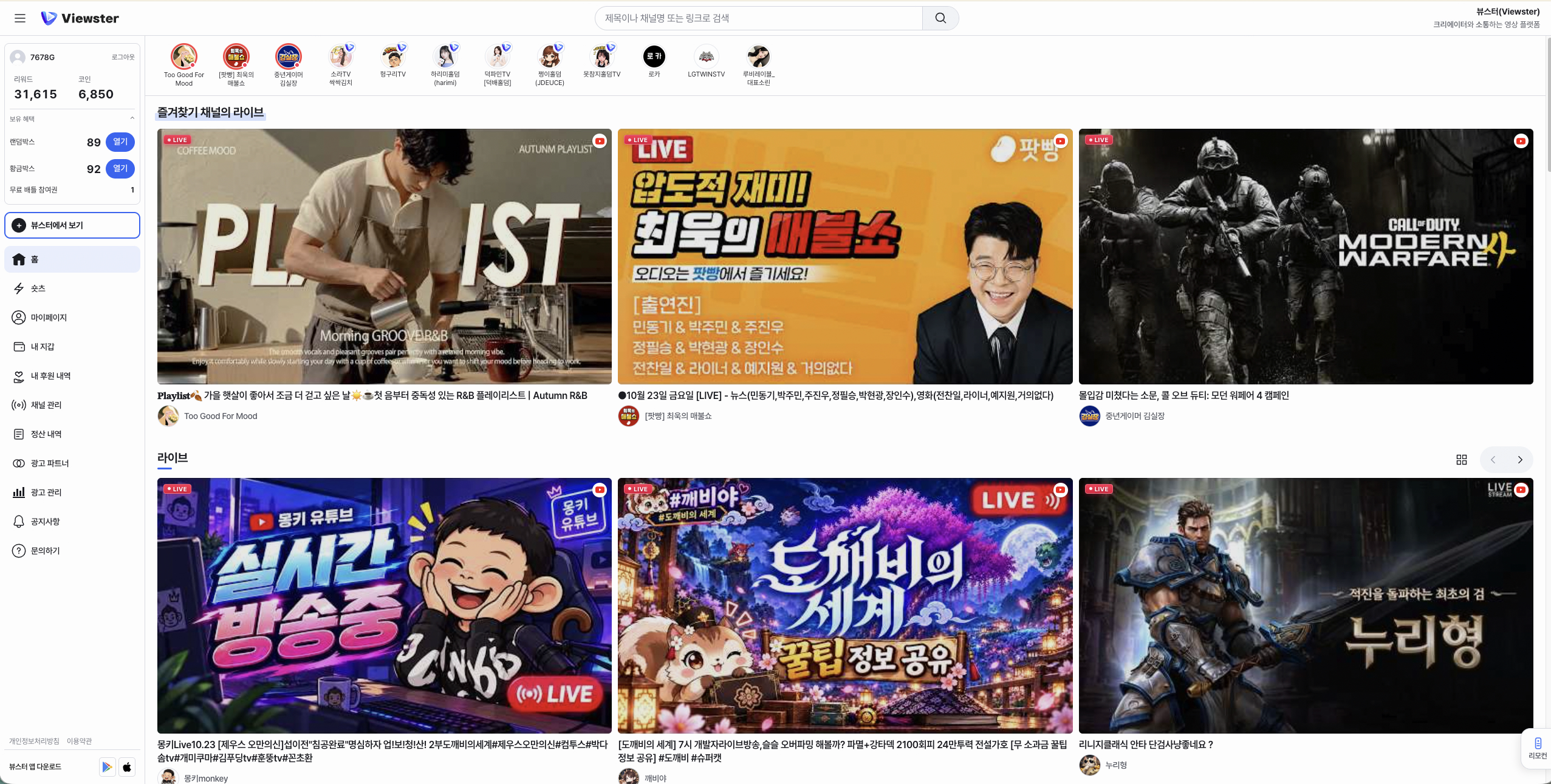Click the 뷰스터에서 보기 button
The height and width of the screenshot is (784, 1551).
[x=72, y=225]
